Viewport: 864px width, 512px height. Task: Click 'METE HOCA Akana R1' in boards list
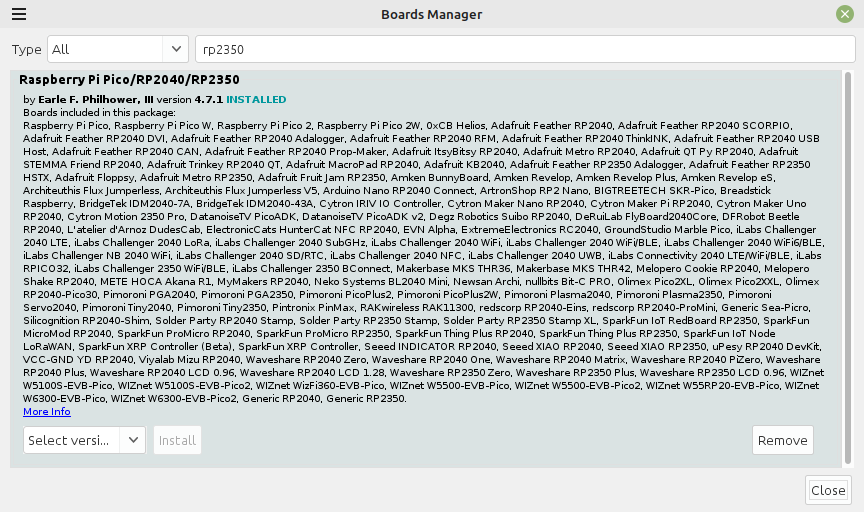coord(156,282)
